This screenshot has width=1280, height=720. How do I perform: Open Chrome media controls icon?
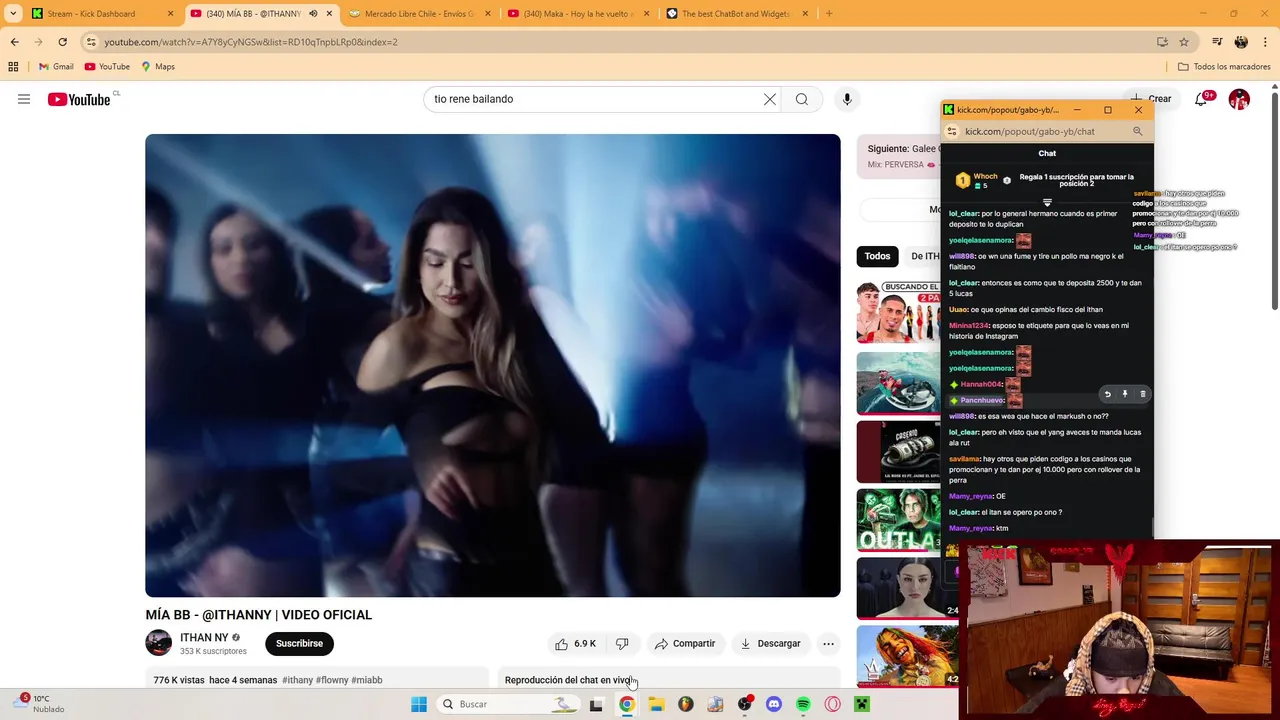tap(1217, 42)
